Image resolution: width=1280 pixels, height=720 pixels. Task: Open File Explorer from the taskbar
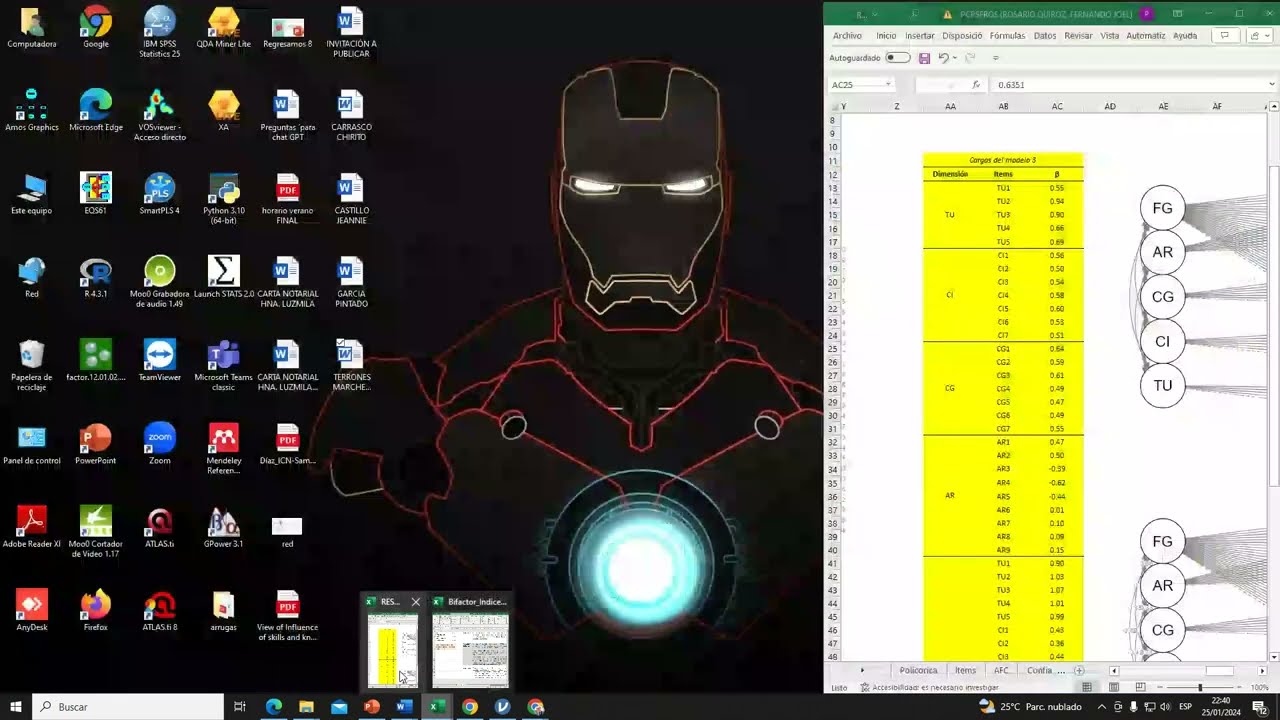pos(306,707)
